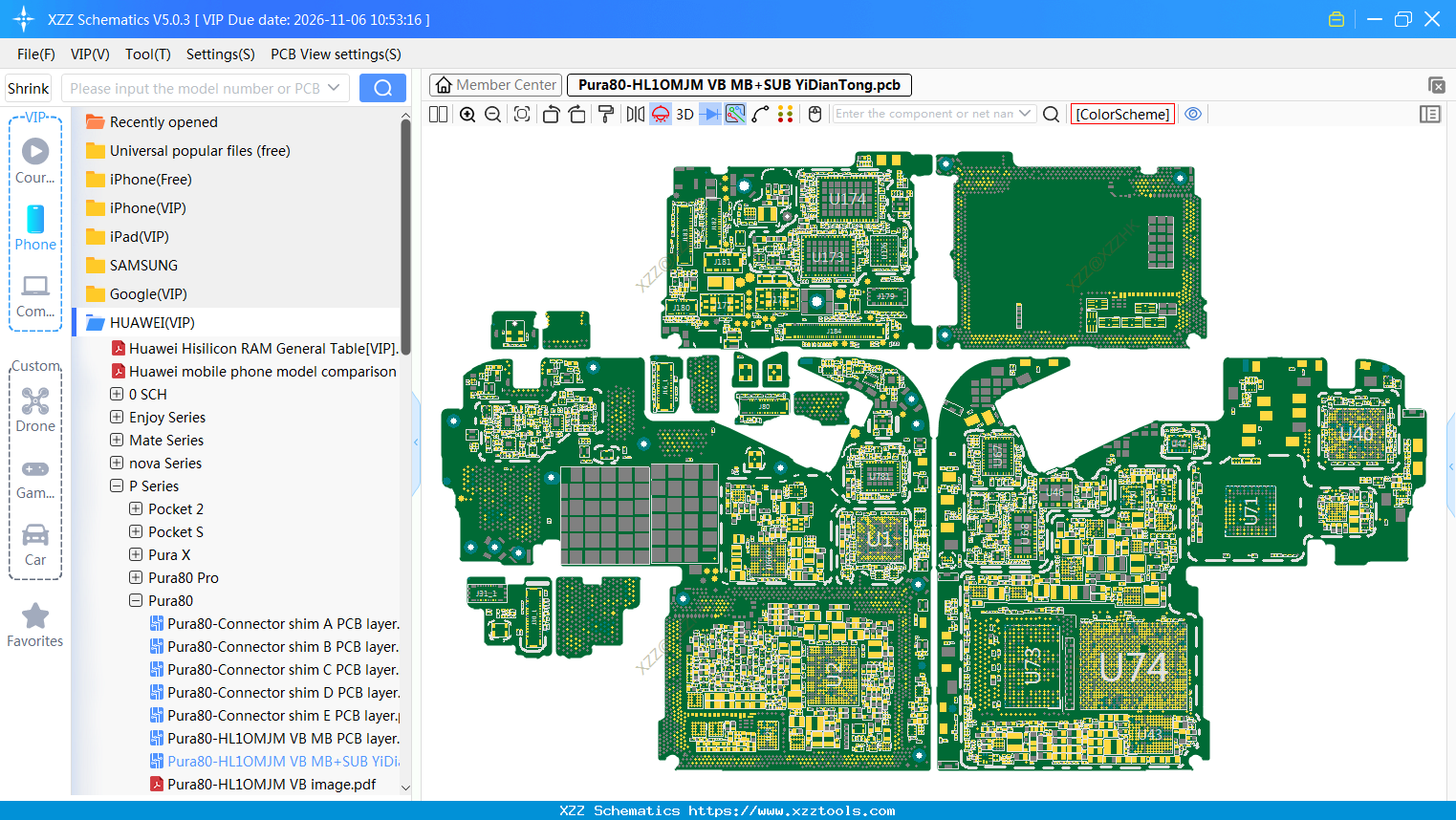Image resolution: width=1456 pixels, height=820 pixels.
Task: Click the rotate board left icon
Action: pyautogui.click(x=551, y=115)
